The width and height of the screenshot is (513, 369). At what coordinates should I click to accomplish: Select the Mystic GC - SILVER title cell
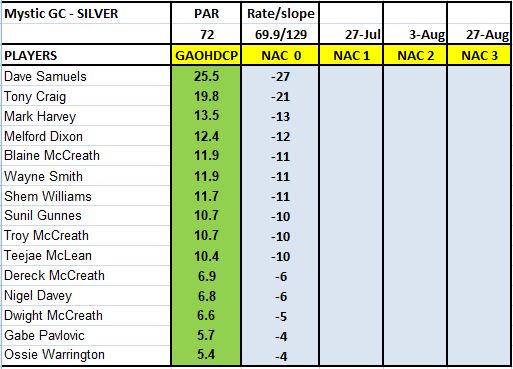coord(87,14)
